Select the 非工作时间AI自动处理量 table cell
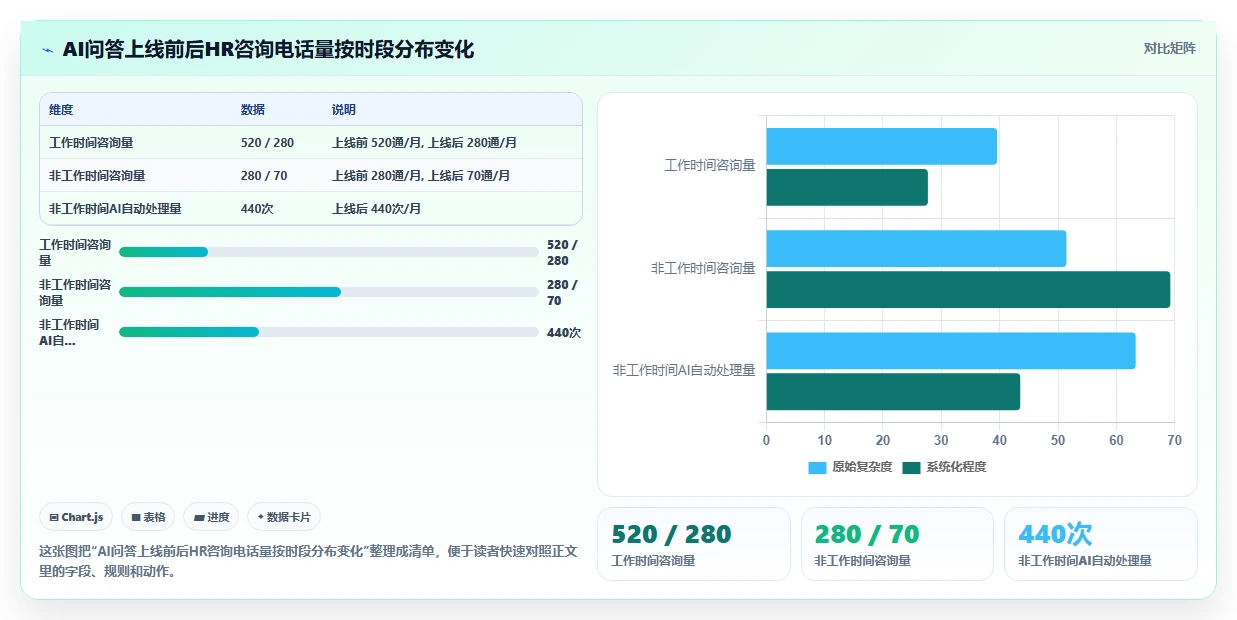 click(115, 209)
